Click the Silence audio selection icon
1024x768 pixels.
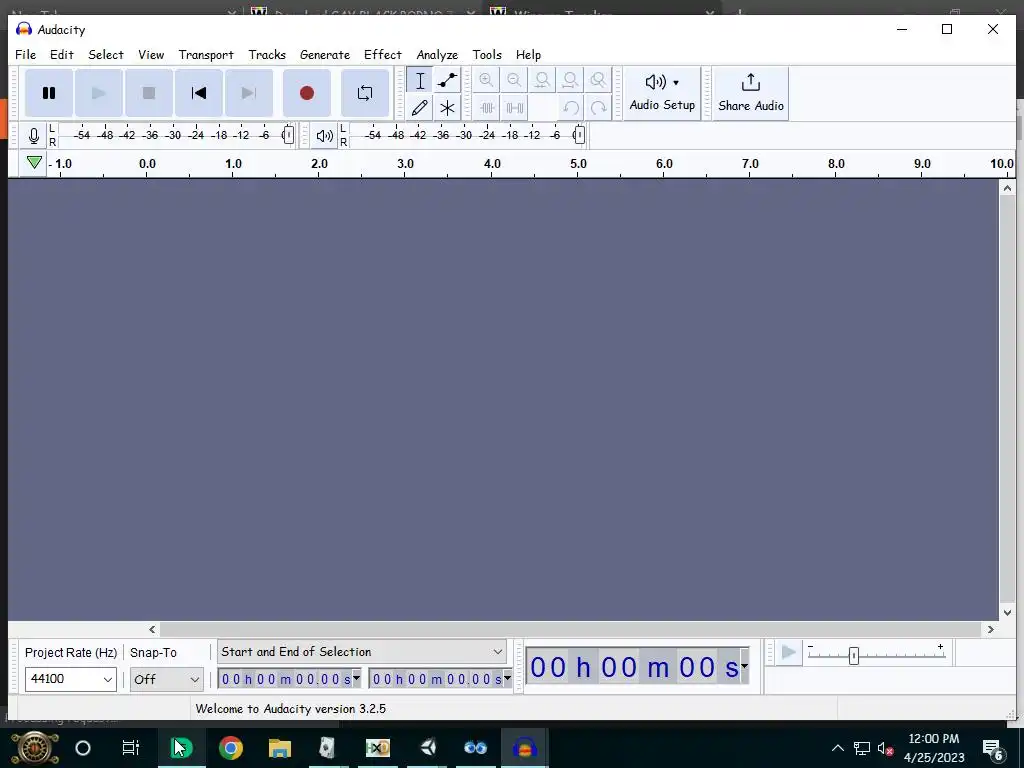[x=515, y=108]
